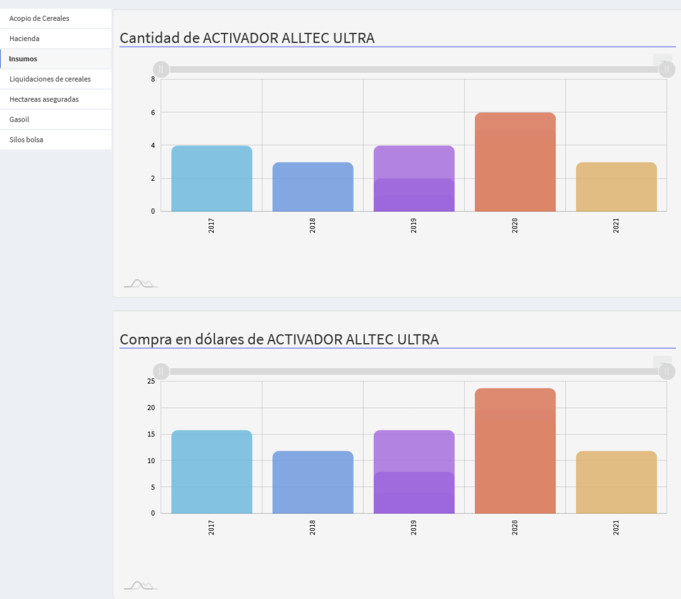Screen dimensions: 681x599
Task: Click the 2019 axis label under Compra en dólares chart
Action: click(414, 528)
